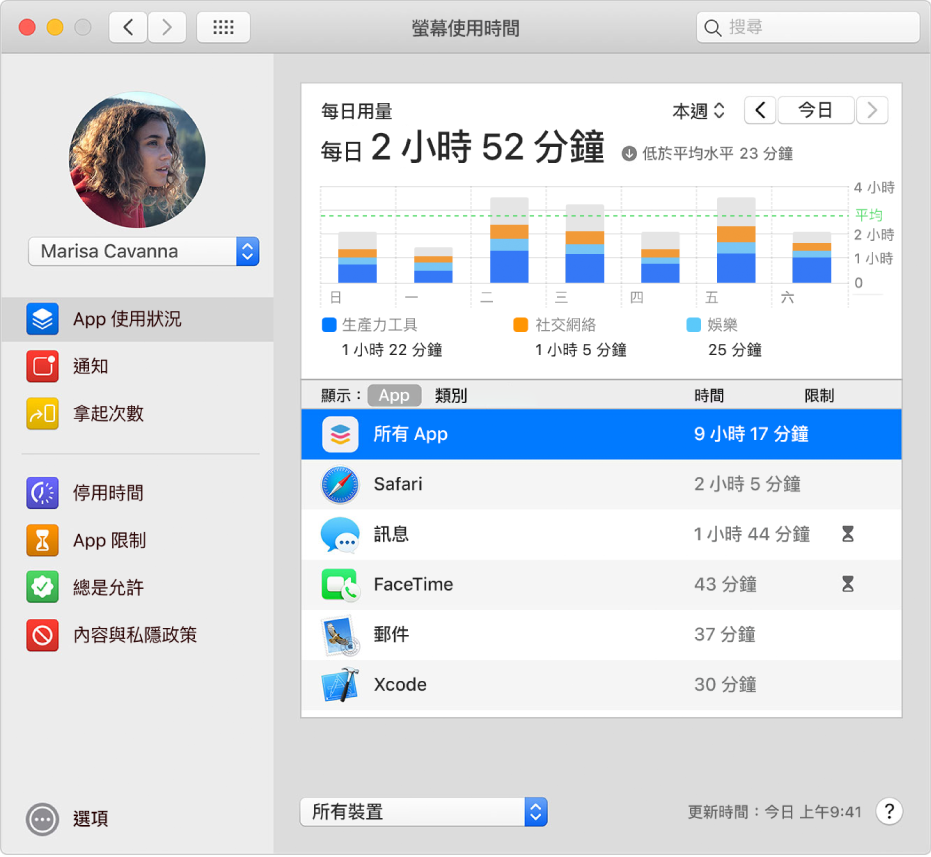Select the 郵件 row in the usage list
The width and height of the screenshot is (931, 857).
click(400, 635)
